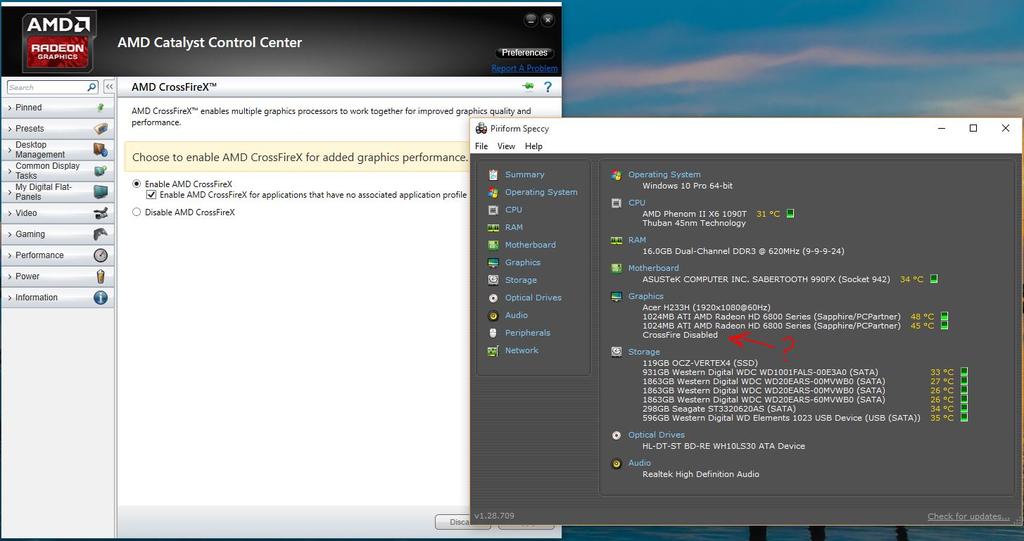Click 'CrossFire Disabled' text in Speccy
This screenshot has width=1024, height=541.
pos(680,335)
